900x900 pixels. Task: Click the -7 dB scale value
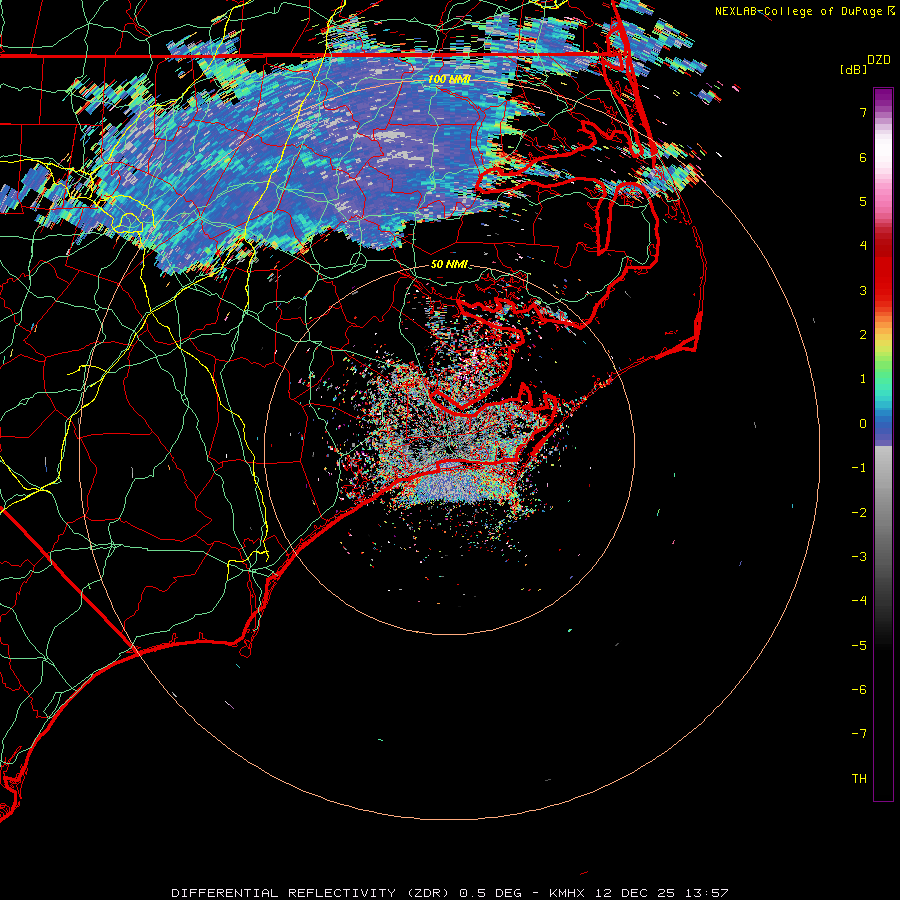859,734
